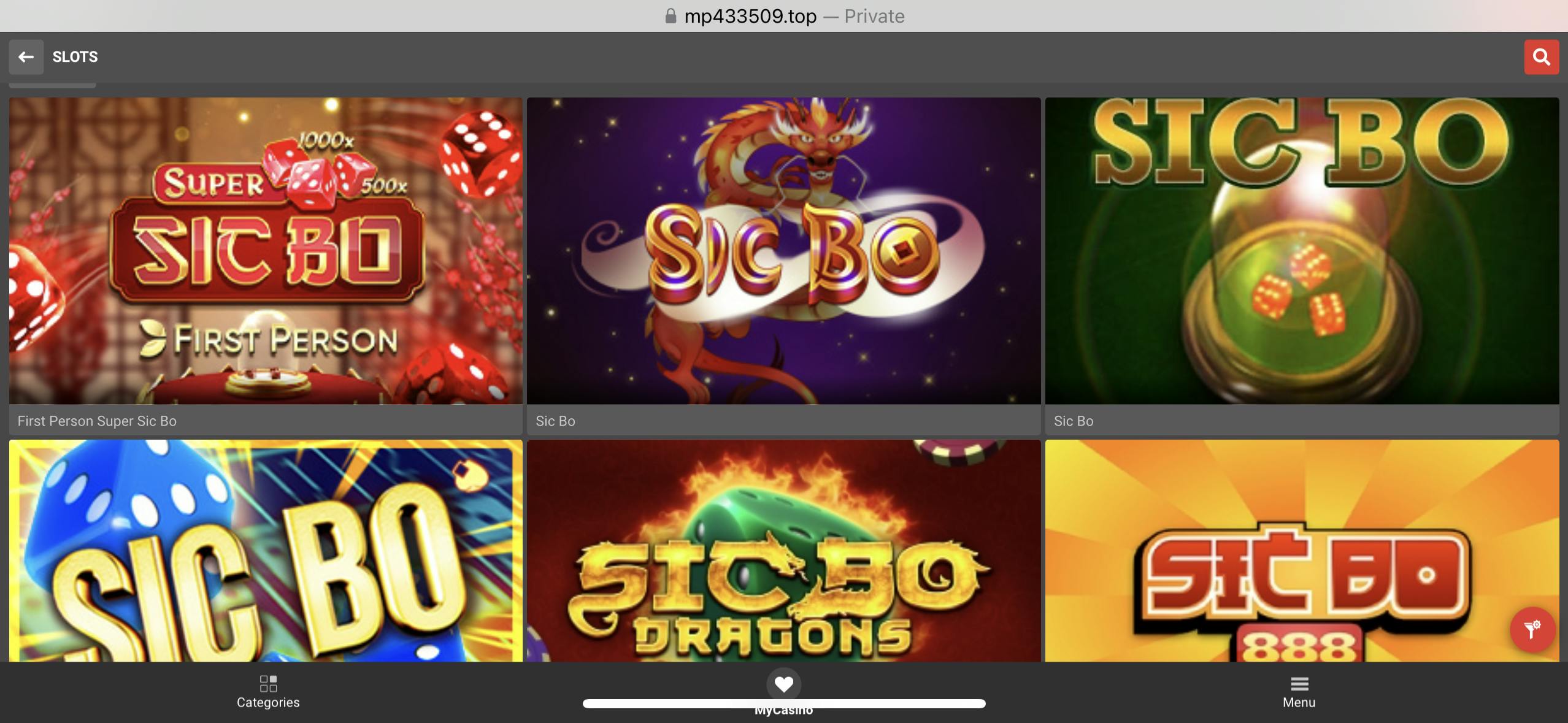Viewport: 1568px width, 723px height.
Task: Open the hamburger Menu tab
Action: coord(1299,692)
